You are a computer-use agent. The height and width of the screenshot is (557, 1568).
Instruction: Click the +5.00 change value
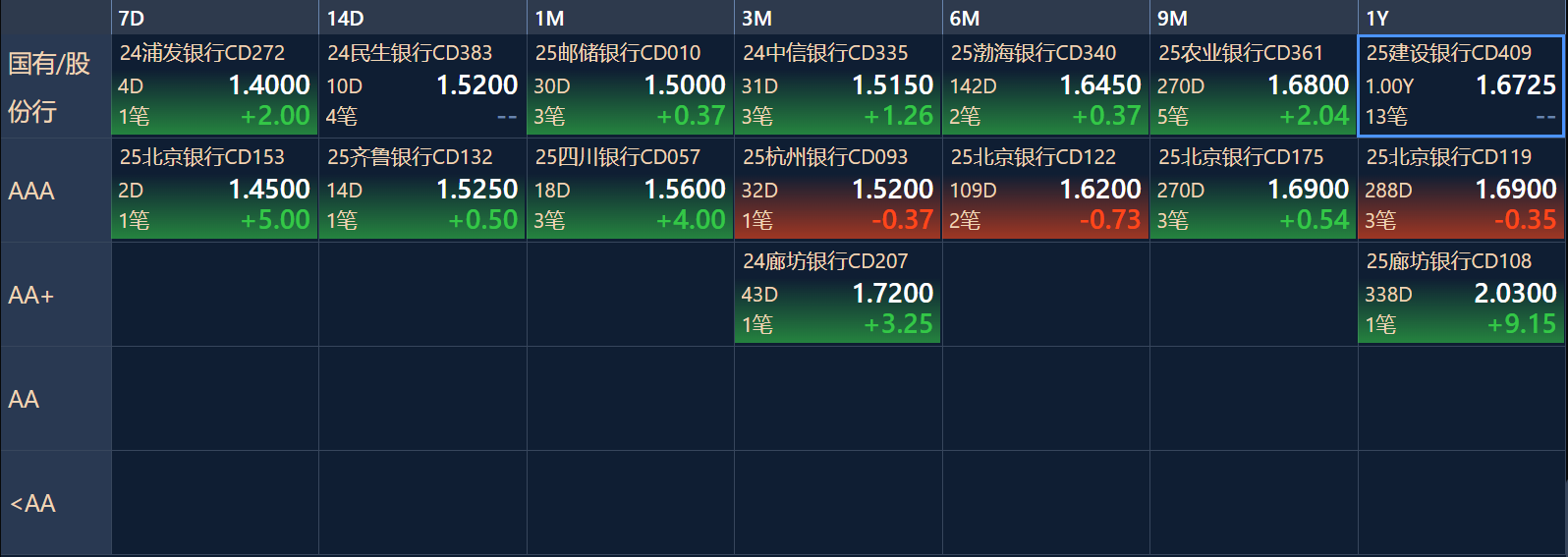(x=275, y=220)
